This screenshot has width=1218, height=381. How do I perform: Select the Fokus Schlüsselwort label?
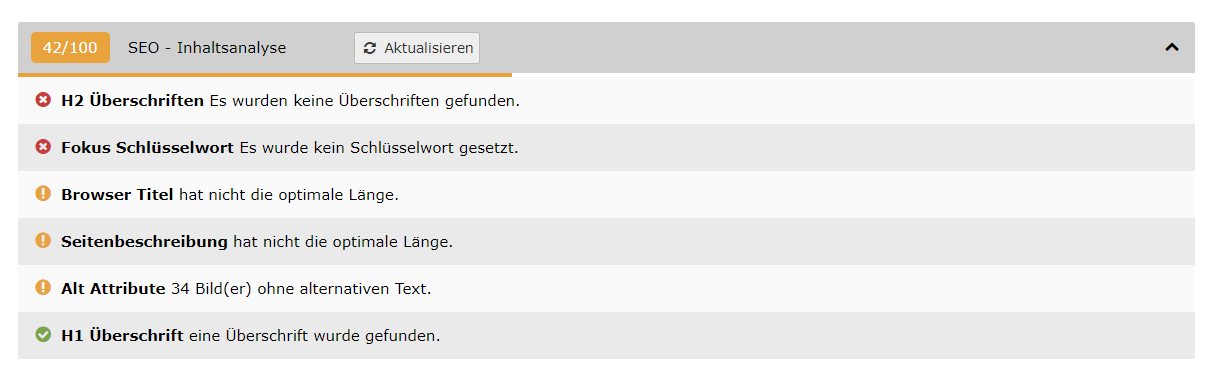147,148
